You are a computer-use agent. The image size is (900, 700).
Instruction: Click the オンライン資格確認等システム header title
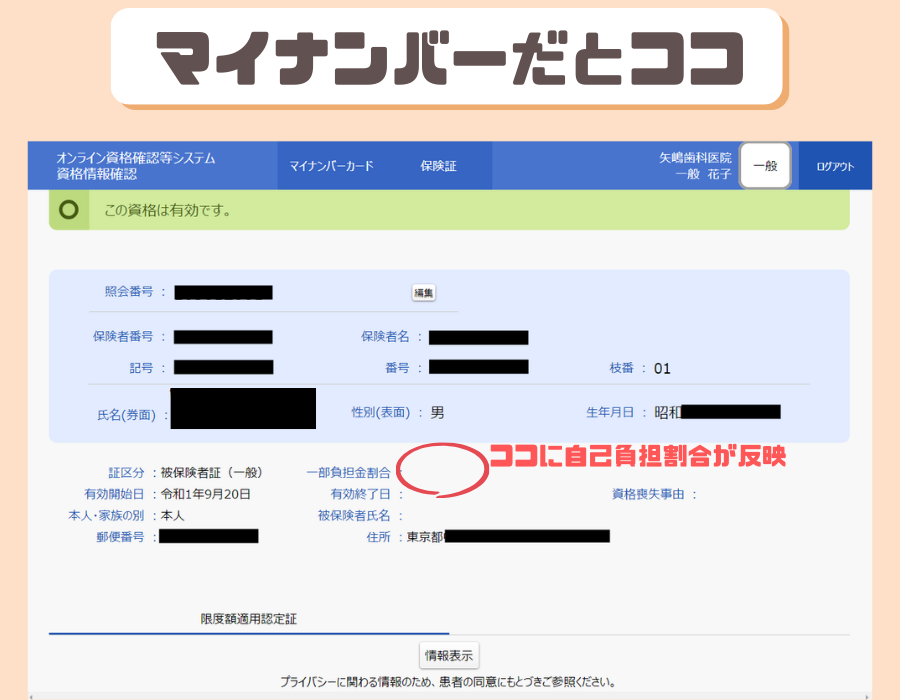[x=135, y=158]
